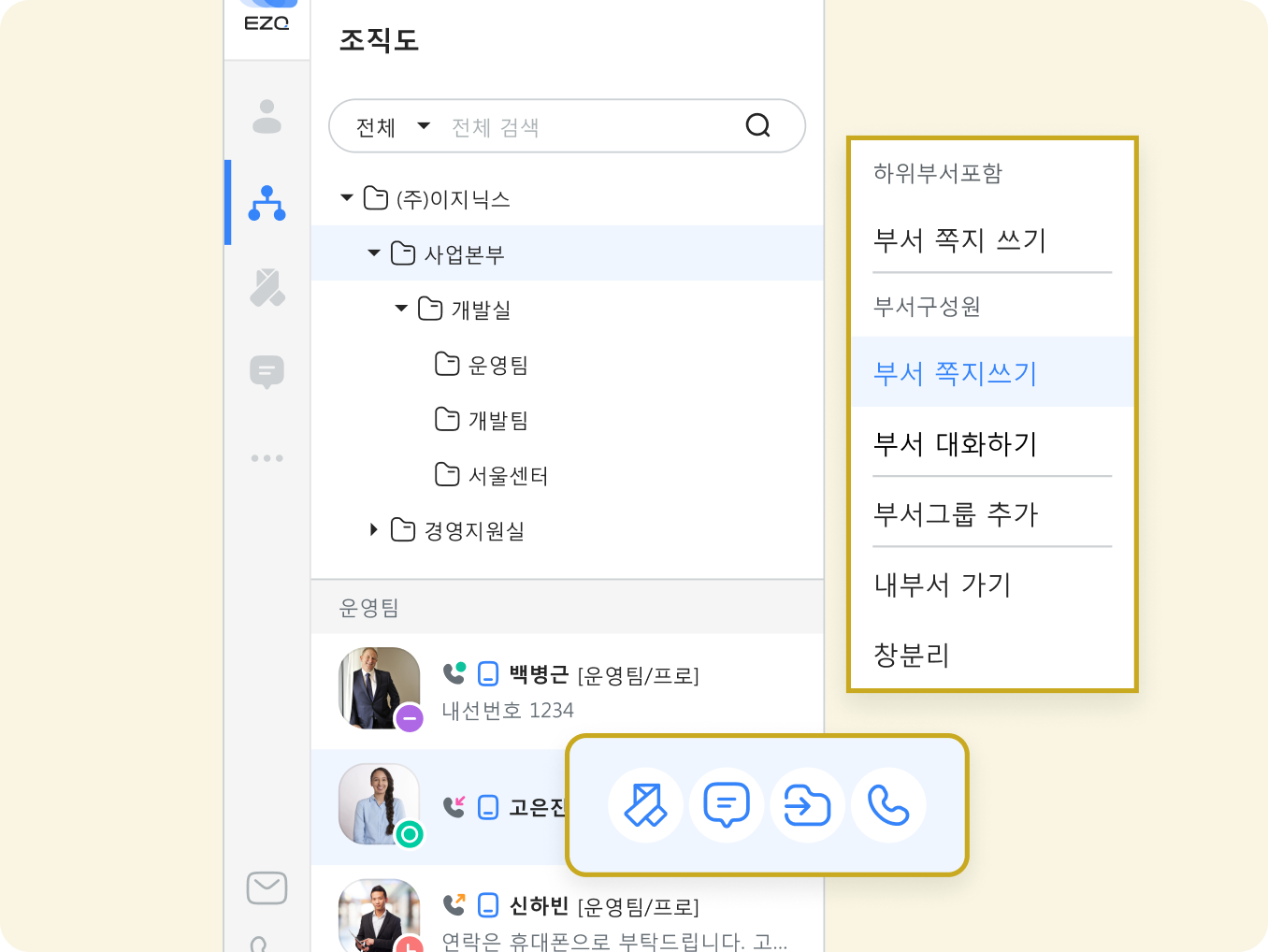The width and height of the screenshot is (1268, 952).
Task: Open the more options dots in sidebar
Action: [267, 458]
